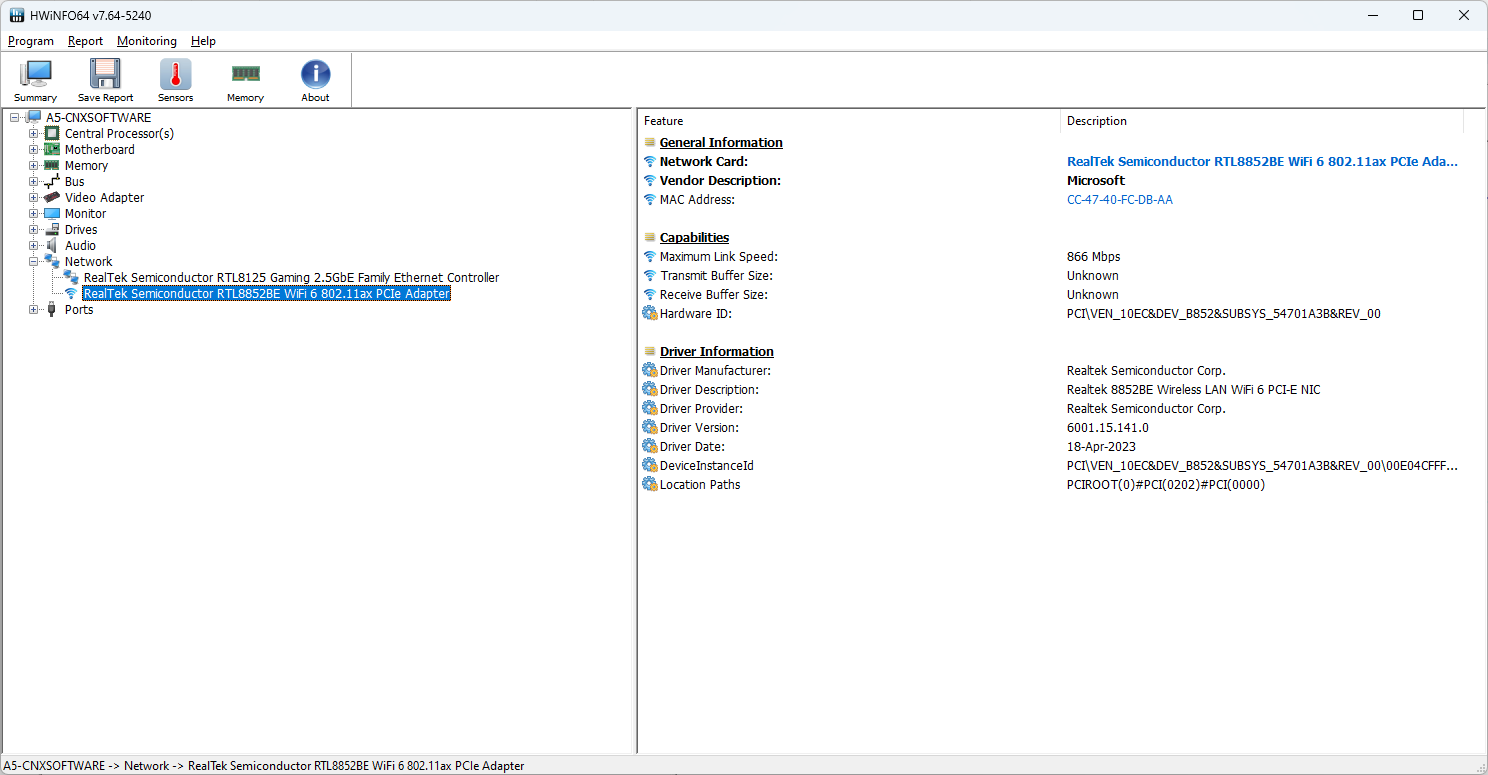Image resolution: width=1488 pixels, height=775 pixels.
Task: Click the 866 Mbps link speed value
Action: (1094, 257)
